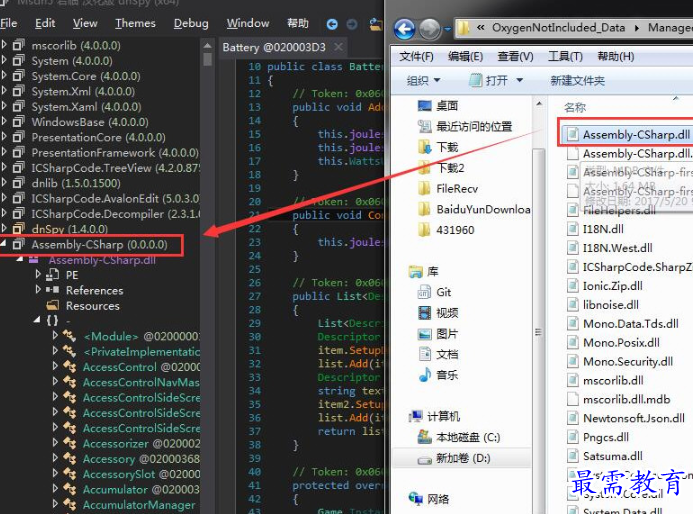Click Explorer forward navigation button
The height and width of the screenshot is (514, 693).
[x=430, y=29]
